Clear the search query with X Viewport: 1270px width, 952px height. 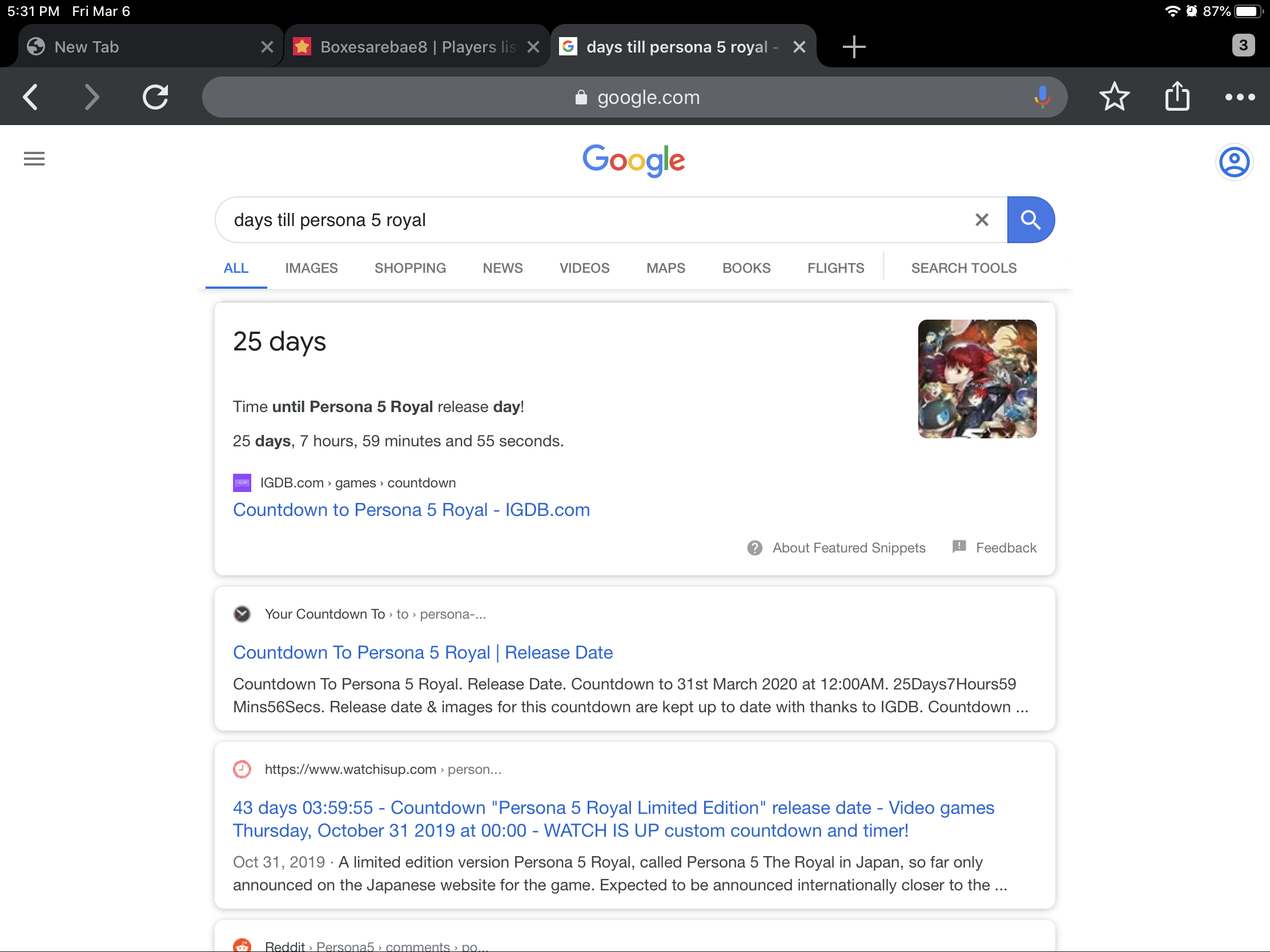(981, 220)
